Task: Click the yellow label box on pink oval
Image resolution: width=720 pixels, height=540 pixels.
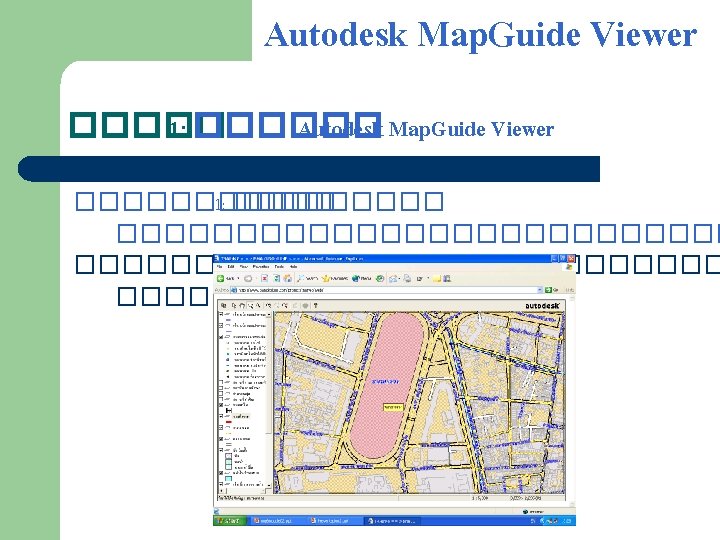Action: tap(393, 407)
